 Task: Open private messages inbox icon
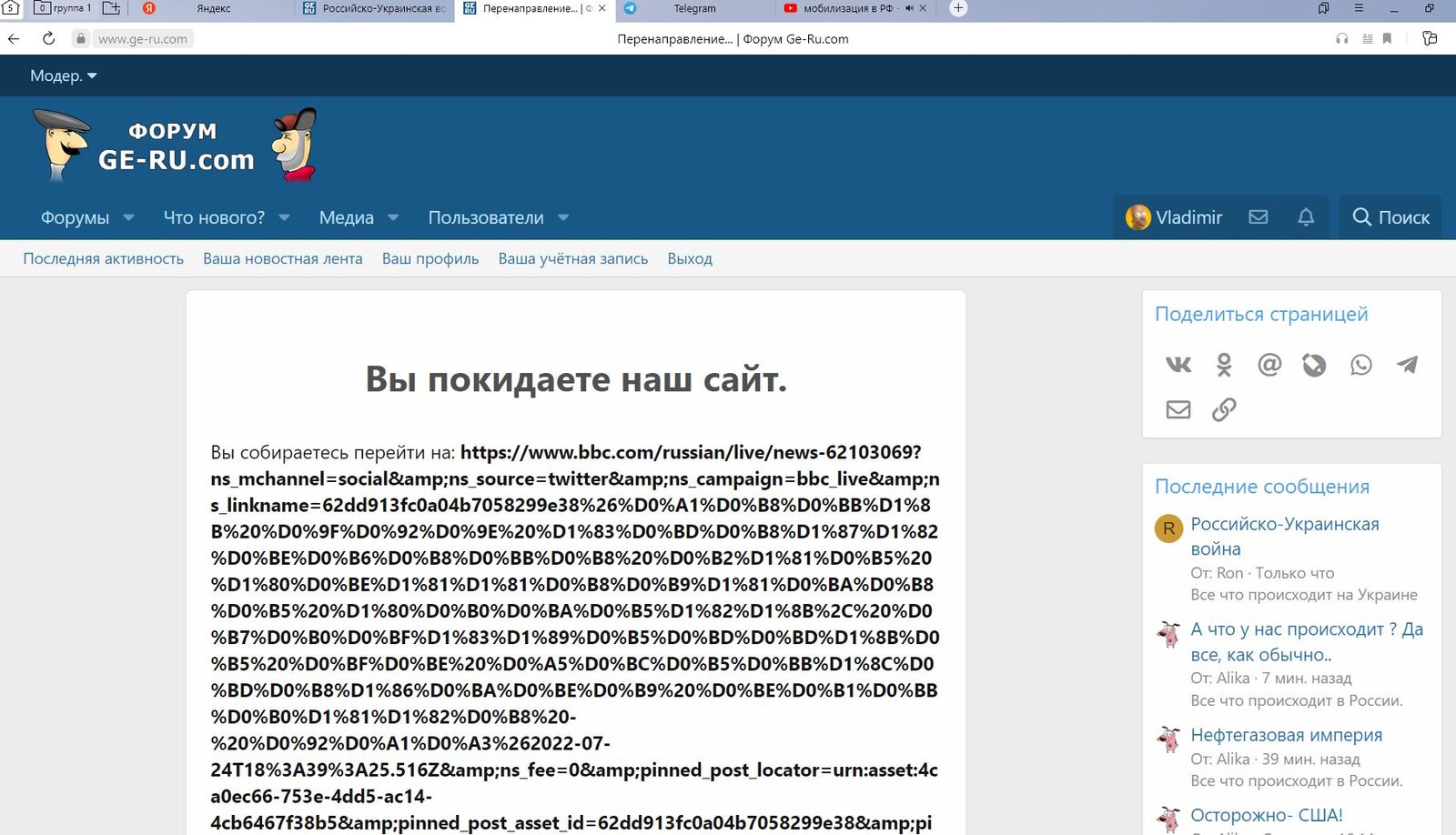[1258, 217]
